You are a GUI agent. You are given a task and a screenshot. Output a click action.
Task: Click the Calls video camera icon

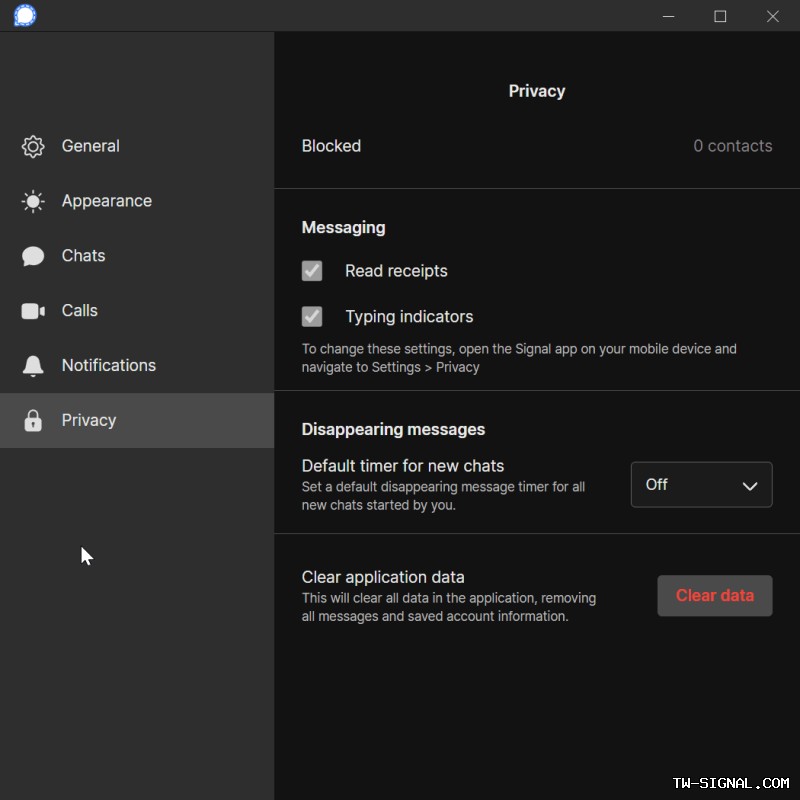33,311
